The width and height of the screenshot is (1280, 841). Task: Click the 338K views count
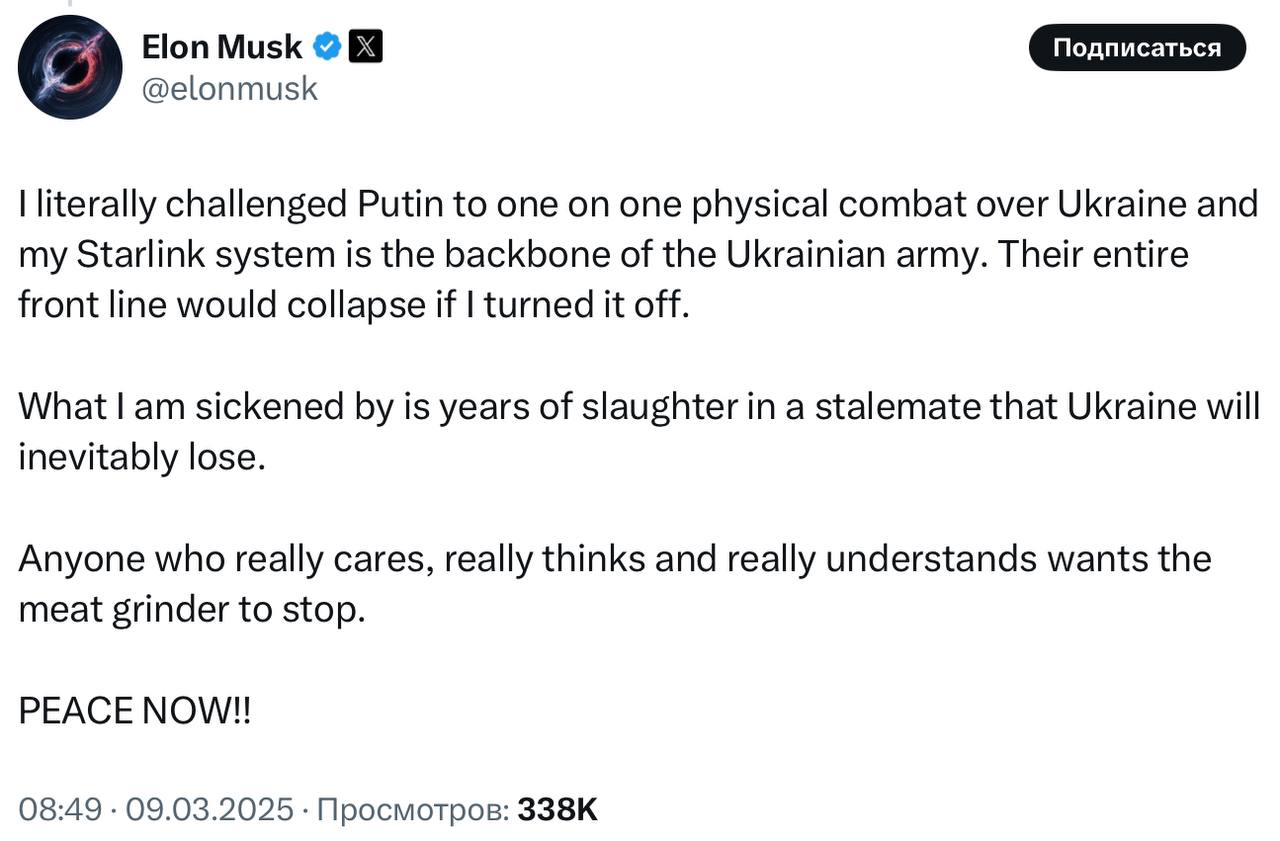pos(557,809)
